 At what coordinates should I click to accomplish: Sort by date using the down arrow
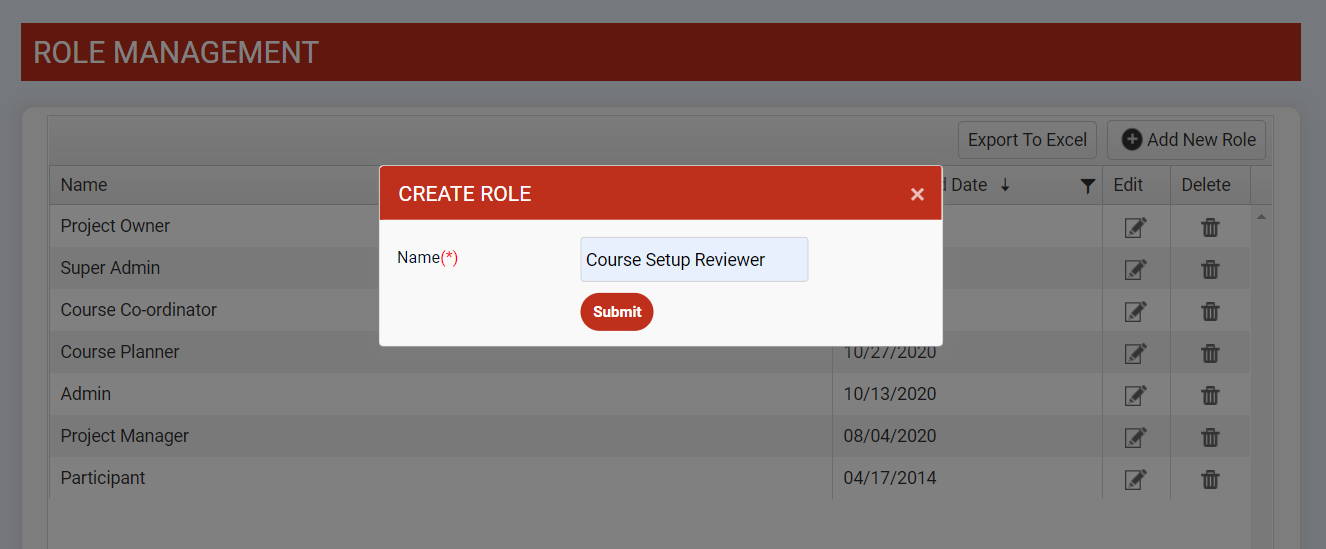[x=1005, y=185]
